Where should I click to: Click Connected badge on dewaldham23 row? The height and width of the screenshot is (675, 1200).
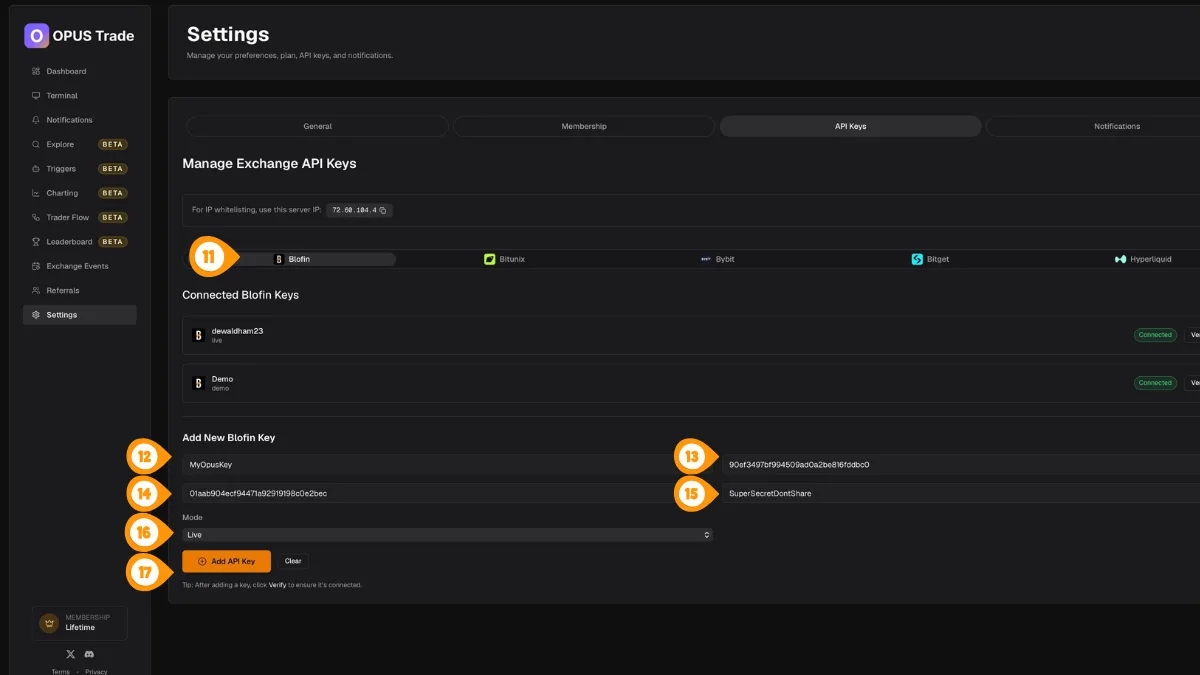tap(1155, 335)
